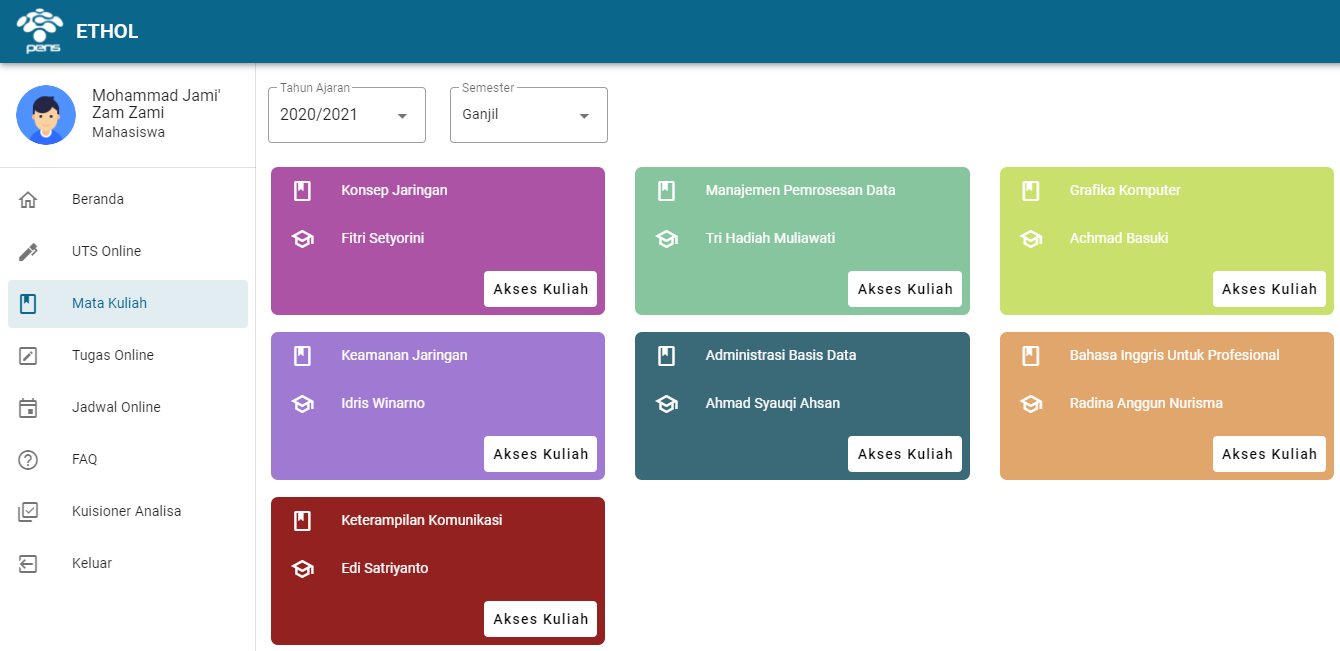Click the pencil icon for UTS Online
The height and width of the screenshot is (651, 1340).
(x=28, y=251)
